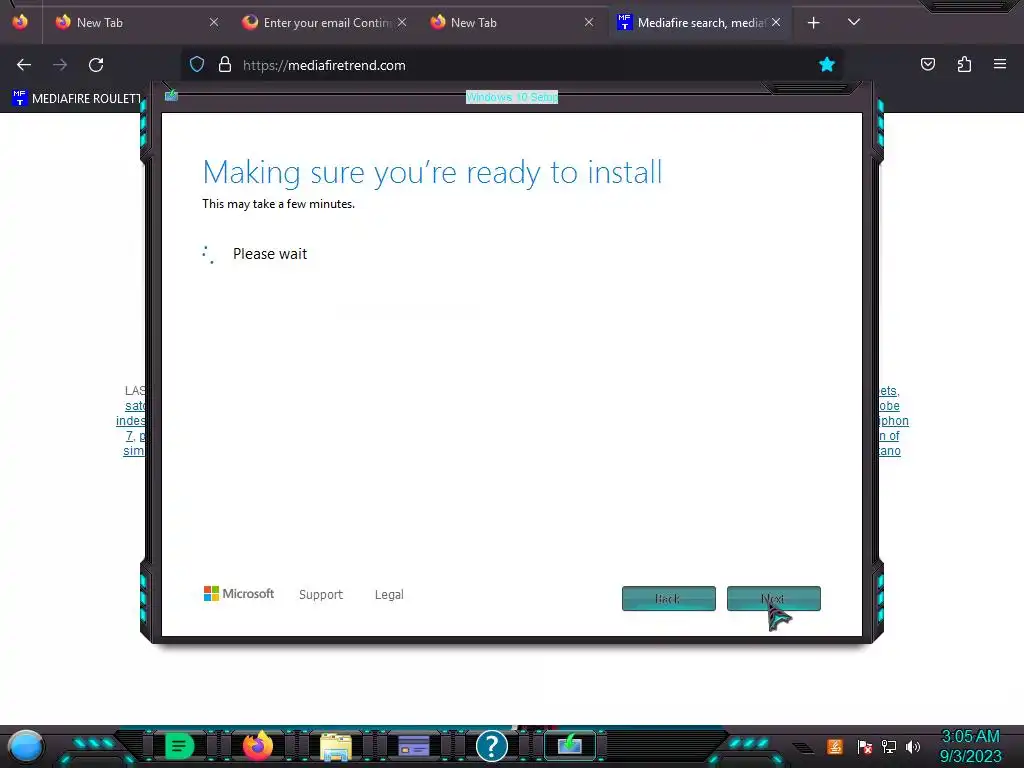The width and height of the screenshot is (1024, 768).
Task: Open a new browser tab with plus button
Action: [x=814, y=23]
